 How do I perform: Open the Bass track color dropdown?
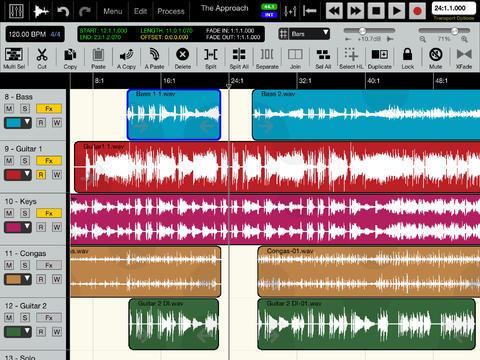pyautogui.click(x=18, y=123)
